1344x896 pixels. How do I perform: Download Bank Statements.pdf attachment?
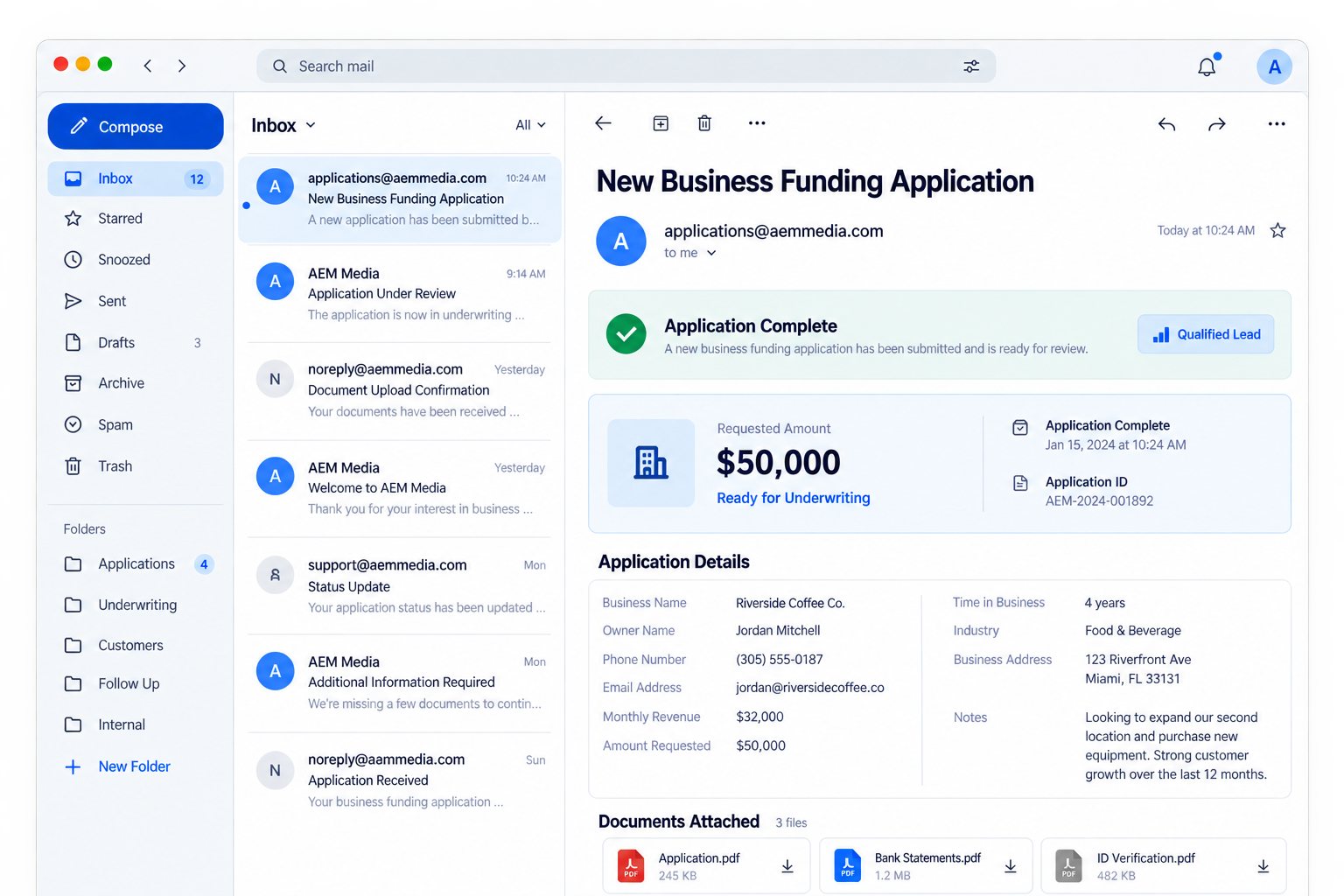click(1011, 865)
